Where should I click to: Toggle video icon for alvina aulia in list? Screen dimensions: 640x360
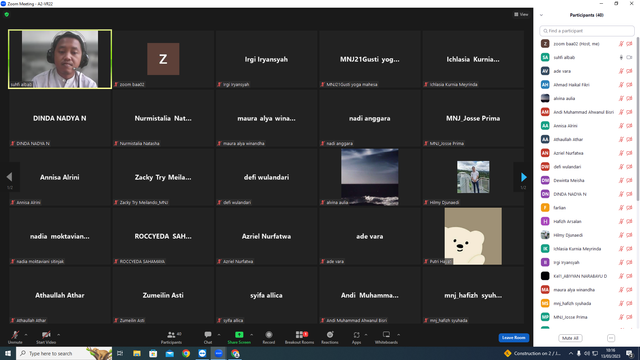[x=629, y=98]
